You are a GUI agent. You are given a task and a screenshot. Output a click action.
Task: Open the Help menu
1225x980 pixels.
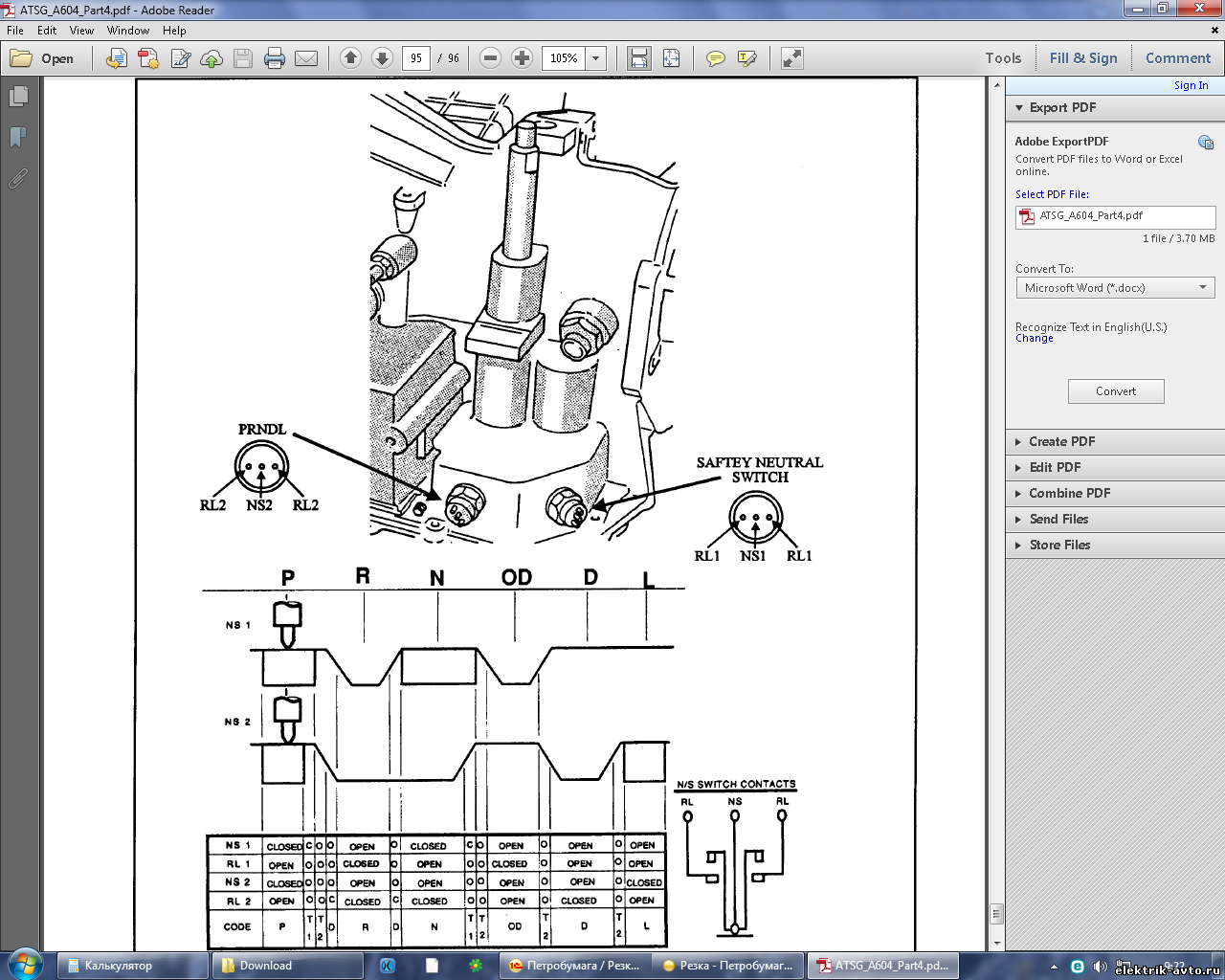click(x=174, y=31)
